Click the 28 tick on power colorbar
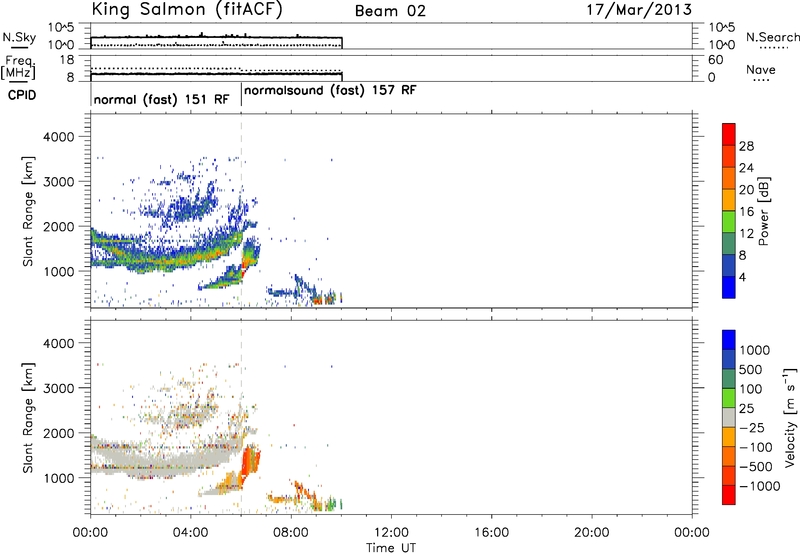Screen dimensions: 800x554 click(x=746, y=146)
